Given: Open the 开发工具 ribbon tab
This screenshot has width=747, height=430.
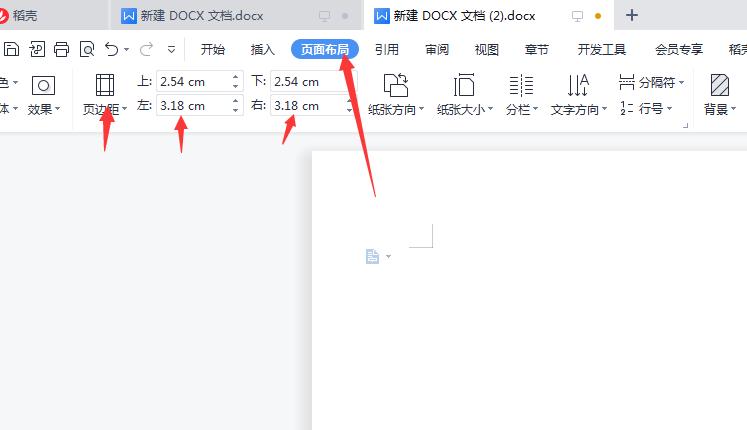Looking at the screenshot, I should click(x=602, y=50).
